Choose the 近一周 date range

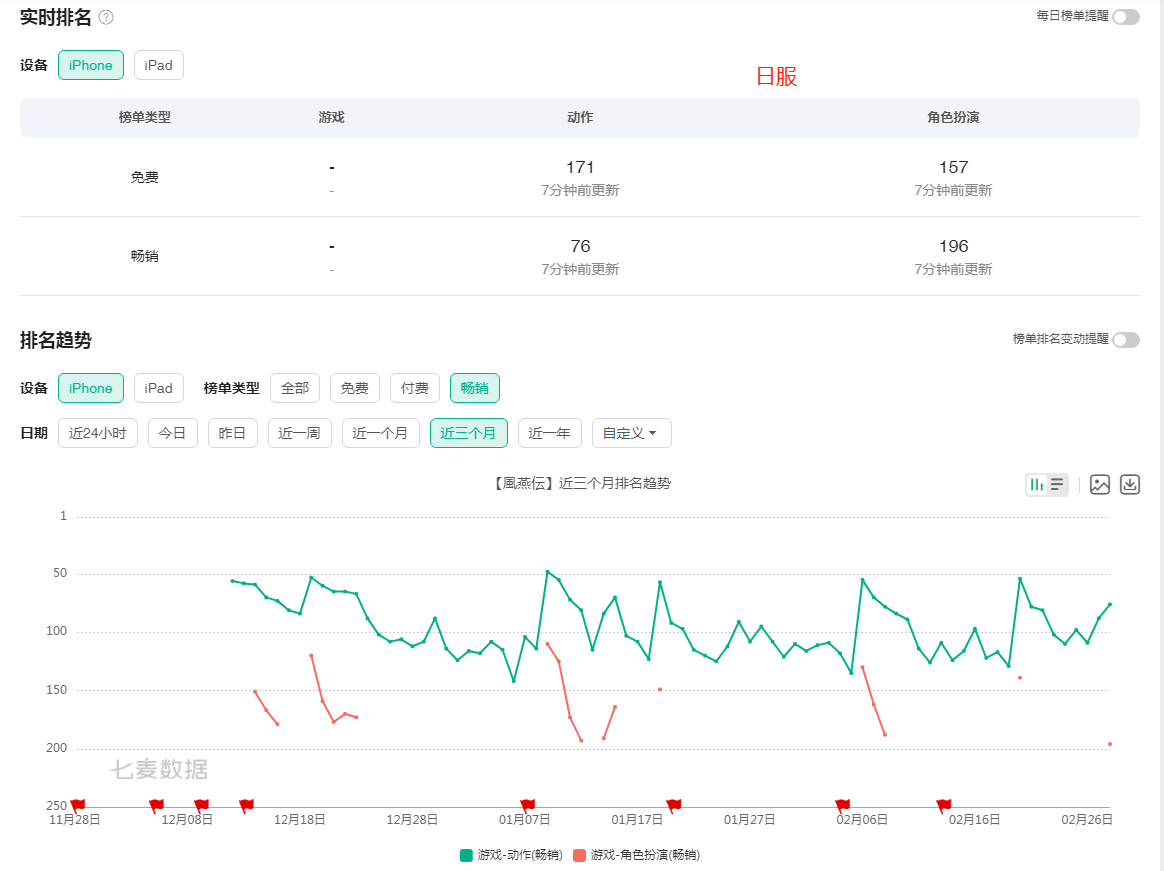tap(299, 433)
